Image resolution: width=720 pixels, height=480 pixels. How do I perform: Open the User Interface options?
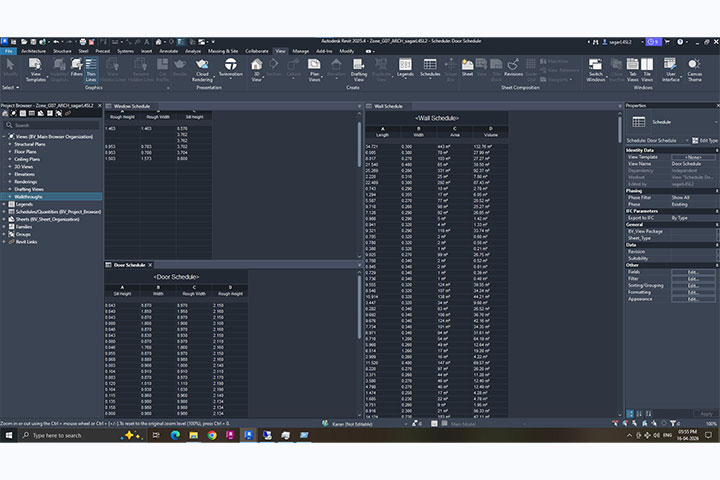pos(670,70)
